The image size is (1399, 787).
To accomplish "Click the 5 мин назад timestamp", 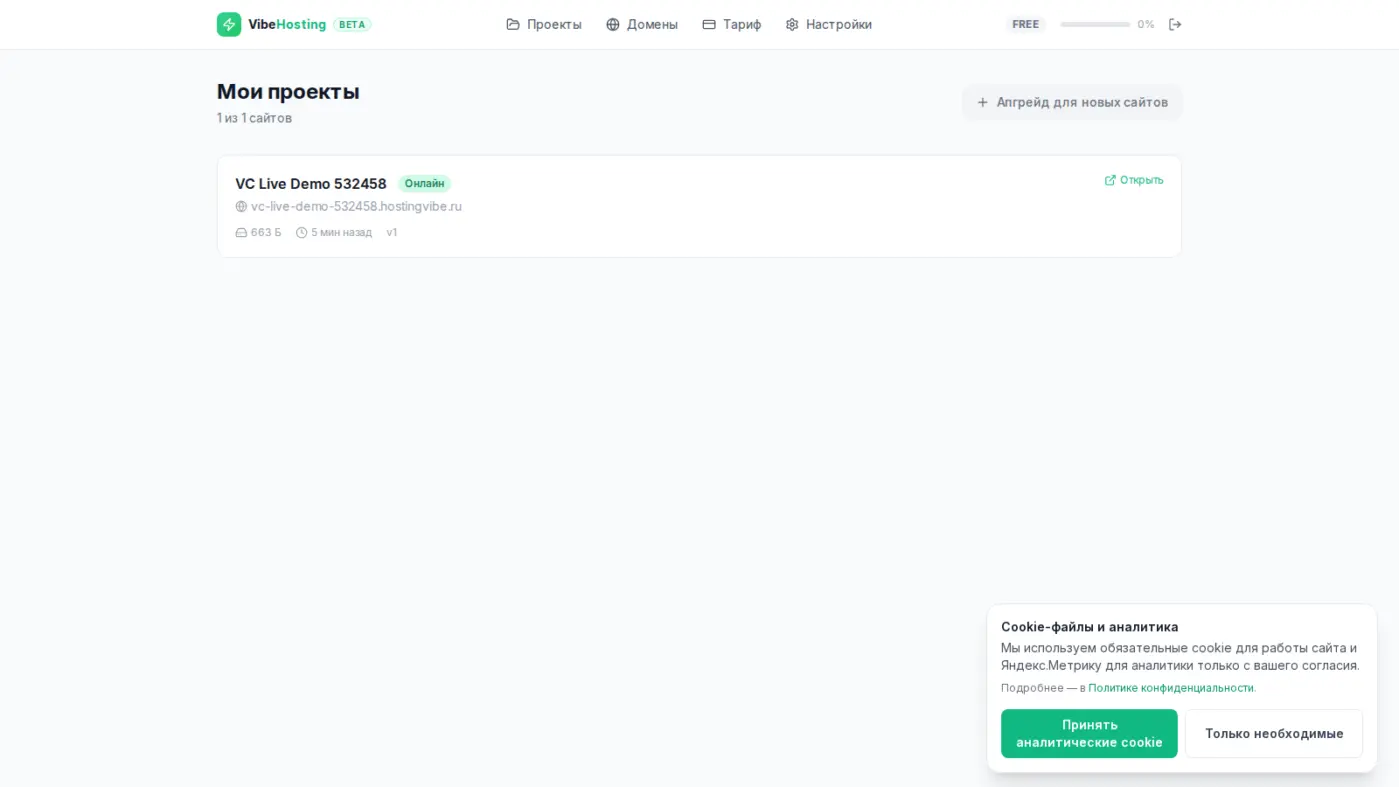I will point(341,233).
